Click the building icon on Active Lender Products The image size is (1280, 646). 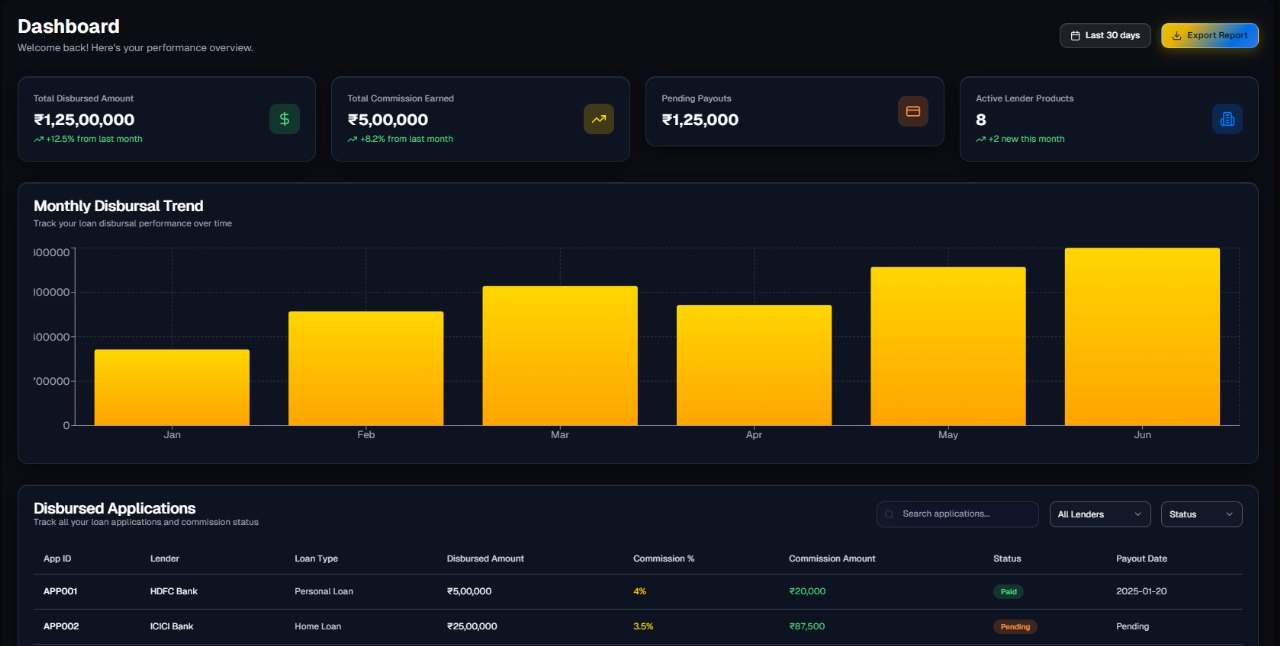pos(1227,119)
